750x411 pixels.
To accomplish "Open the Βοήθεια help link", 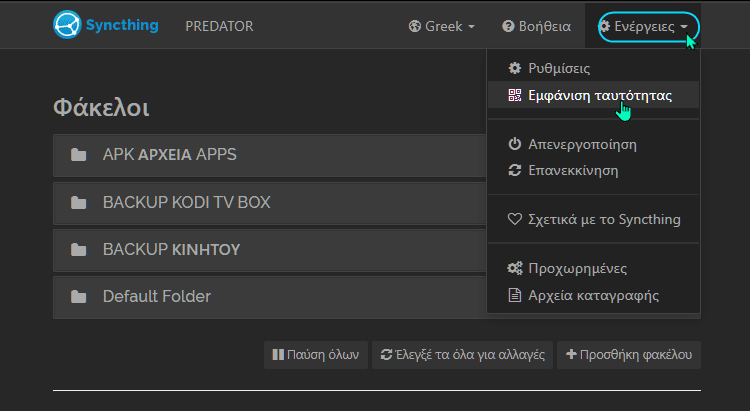I will pyautogui.click(x=537, y=26).
